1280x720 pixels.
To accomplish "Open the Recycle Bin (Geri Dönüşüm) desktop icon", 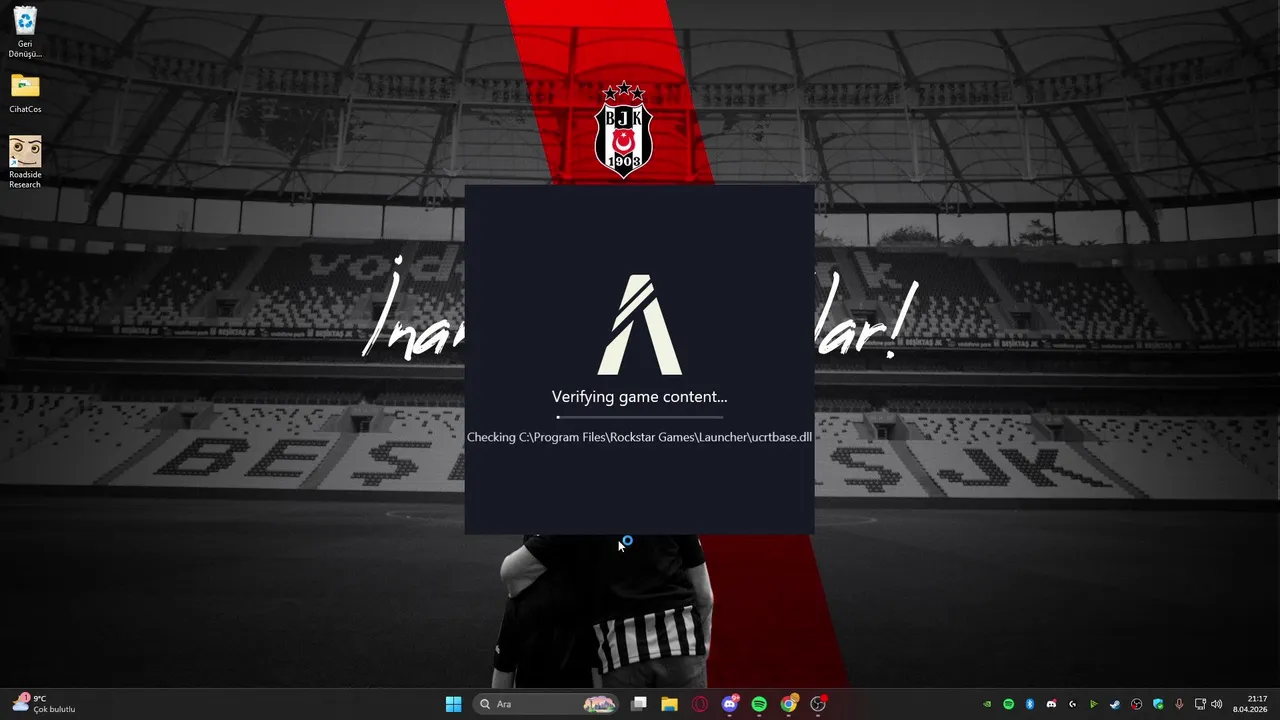I will (x=25, y=31).
